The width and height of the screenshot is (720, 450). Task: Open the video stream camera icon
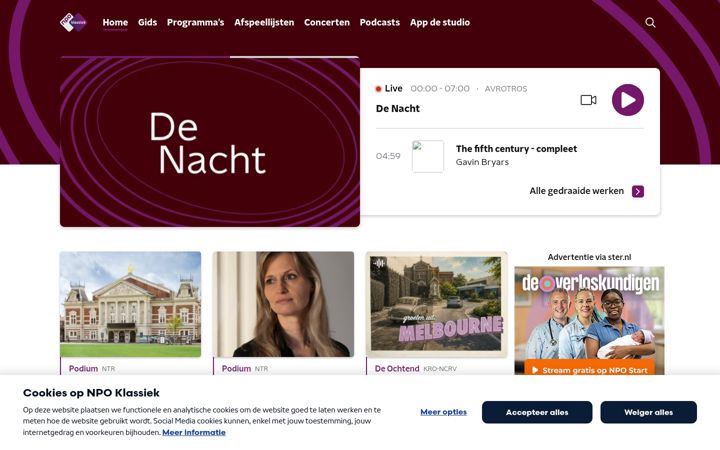click(588, 100)
